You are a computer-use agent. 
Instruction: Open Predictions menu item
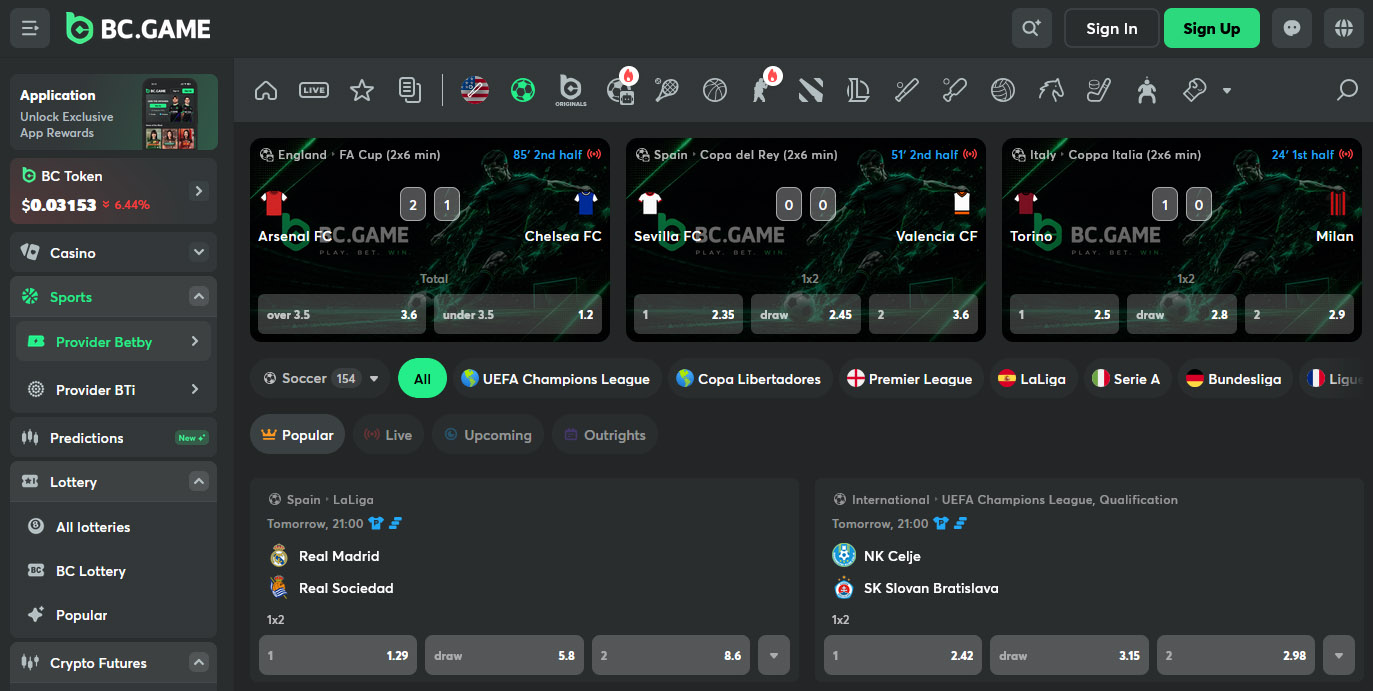pyautogui.click(x=114, y=438)
